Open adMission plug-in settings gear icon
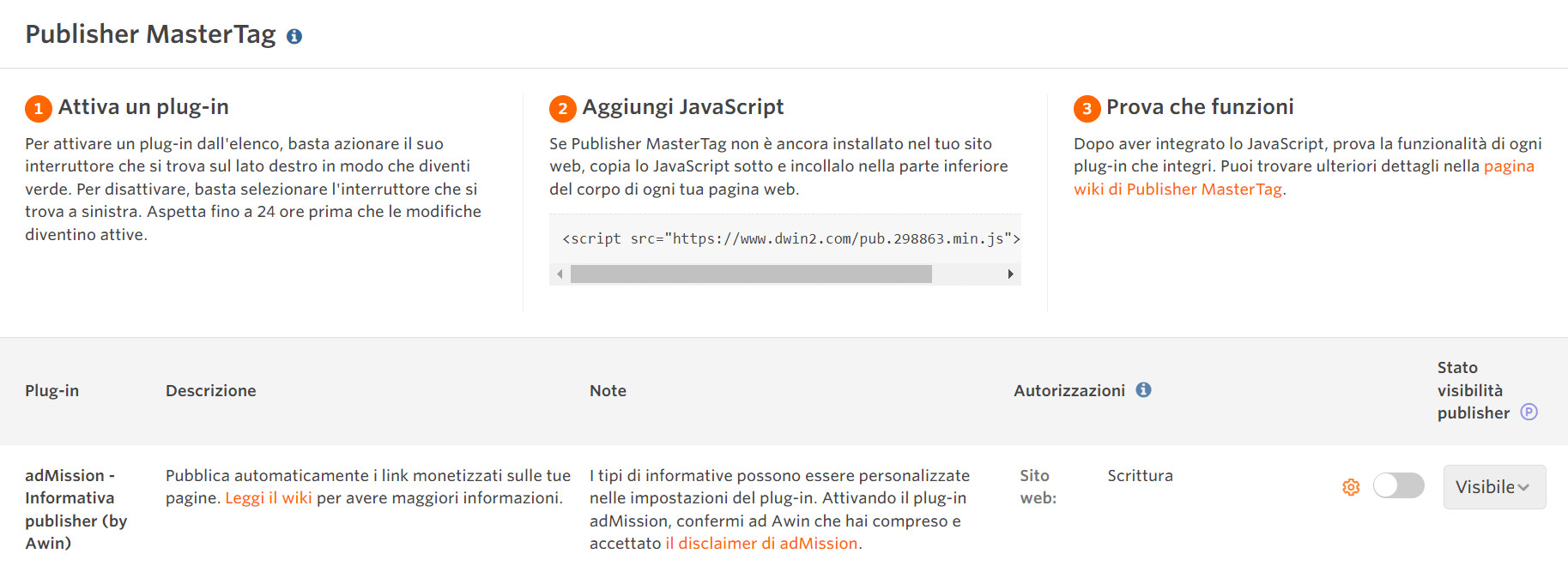The height and width of the screenshot is (584, 1568). 1351,487
